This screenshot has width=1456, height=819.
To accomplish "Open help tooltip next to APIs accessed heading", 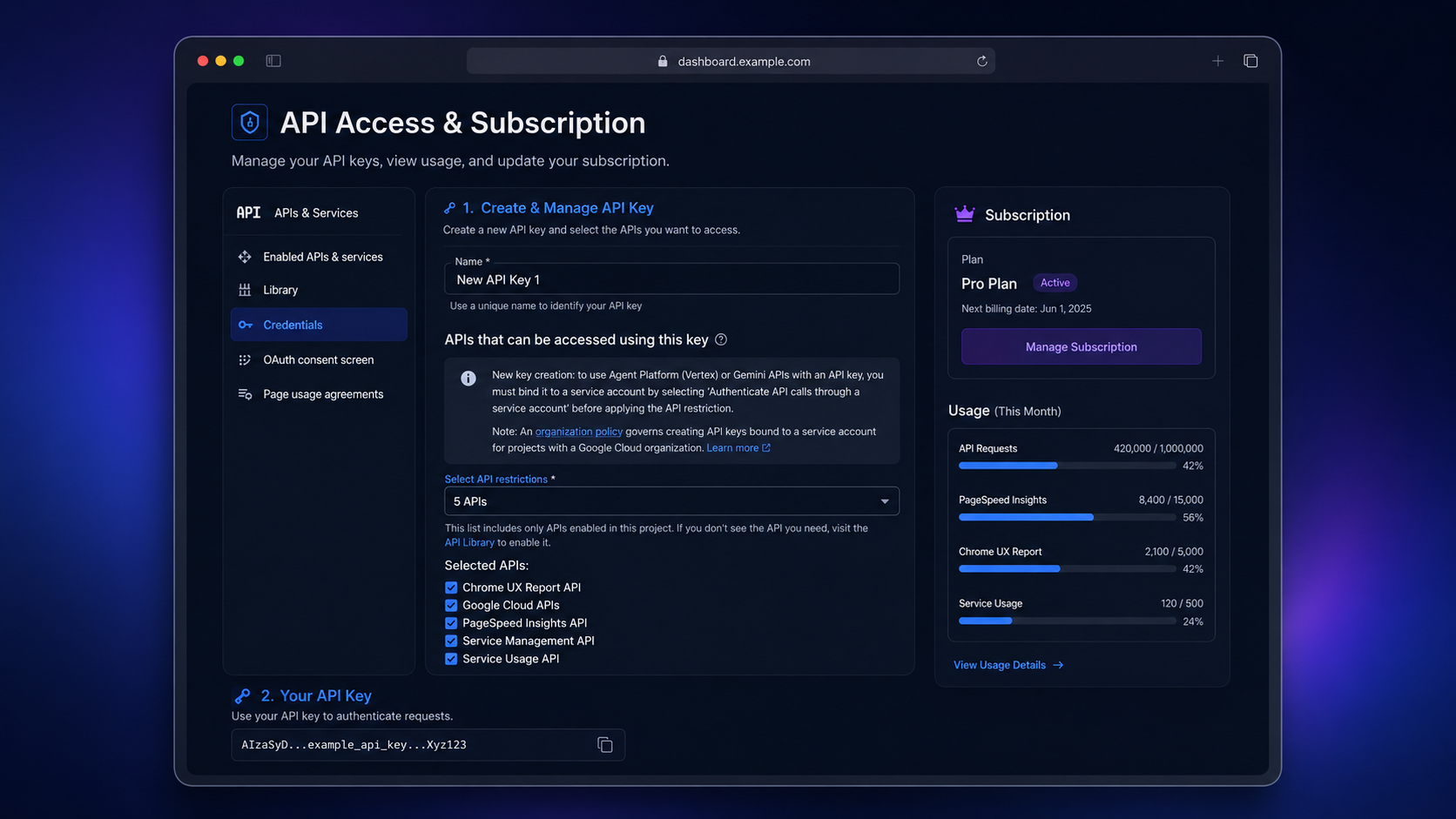I will (721, 339).
